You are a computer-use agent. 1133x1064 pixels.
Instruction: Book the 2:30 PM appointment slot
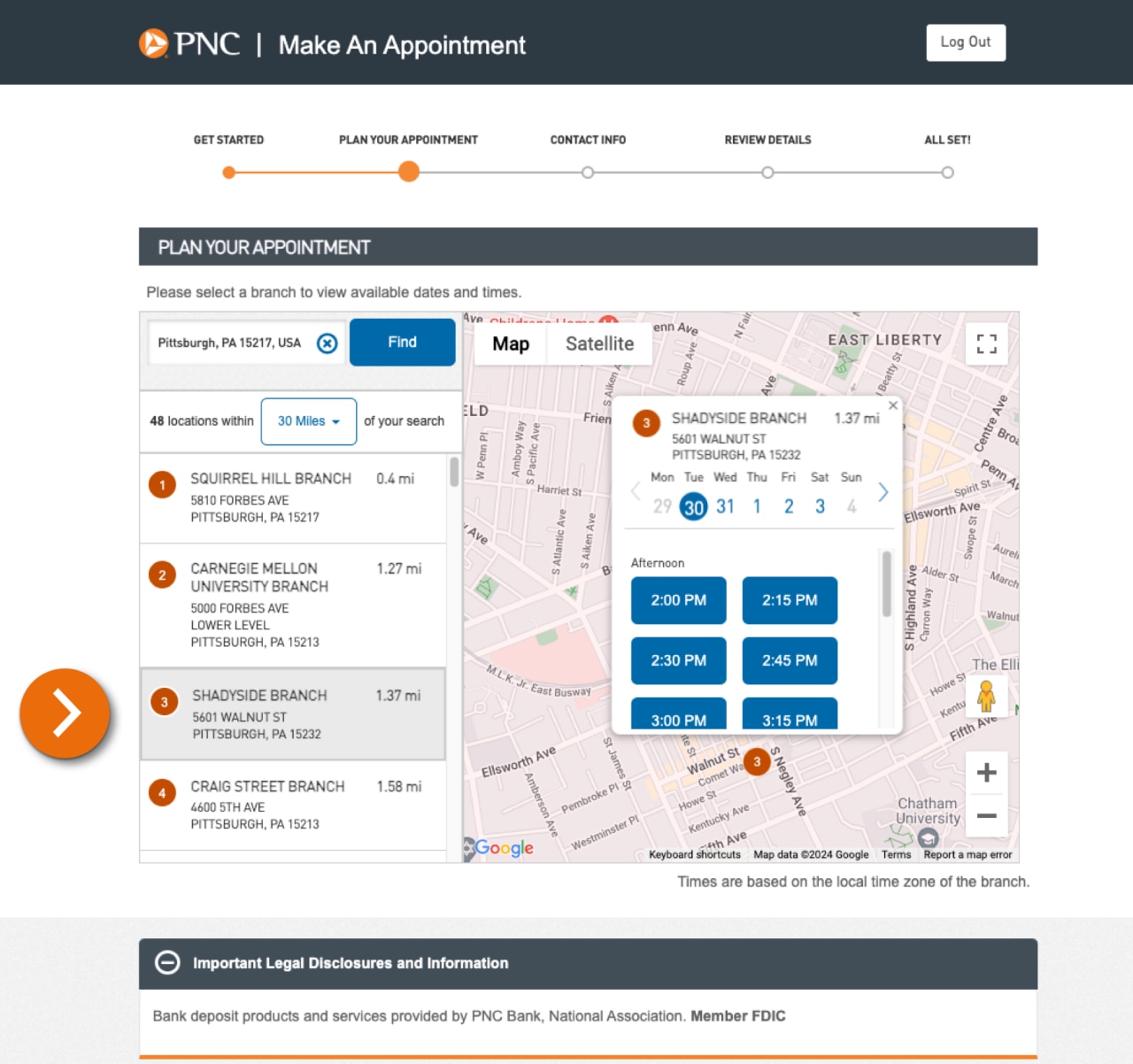tap(678, 660)
